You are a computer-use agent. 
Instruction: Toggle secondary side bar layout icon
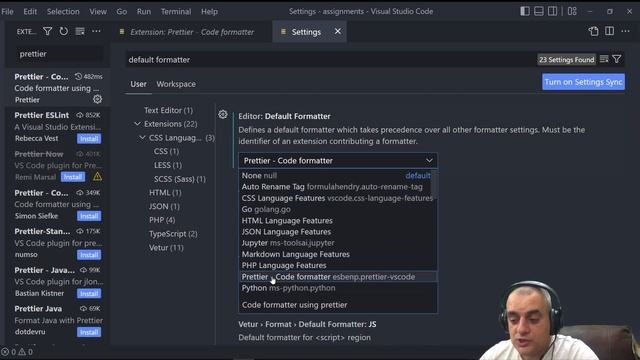[552, 11]
